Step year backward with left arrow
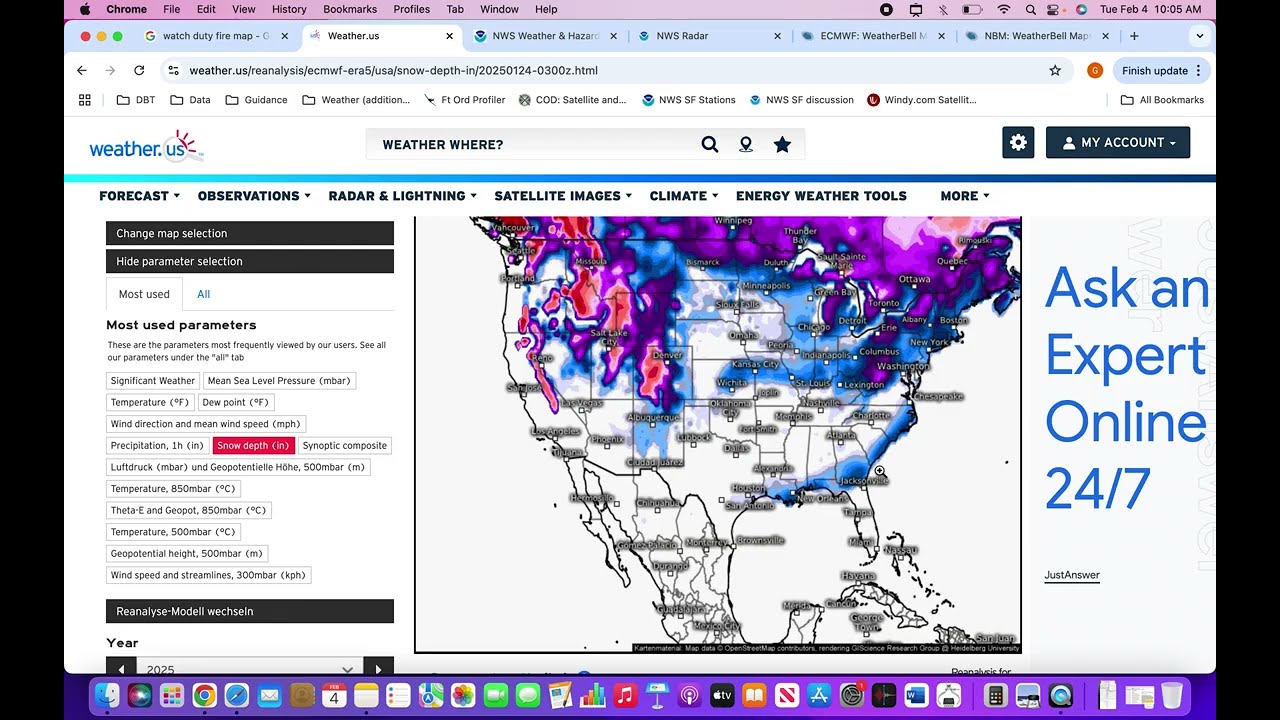The image size is (1280, 720). tap(121, 669)
